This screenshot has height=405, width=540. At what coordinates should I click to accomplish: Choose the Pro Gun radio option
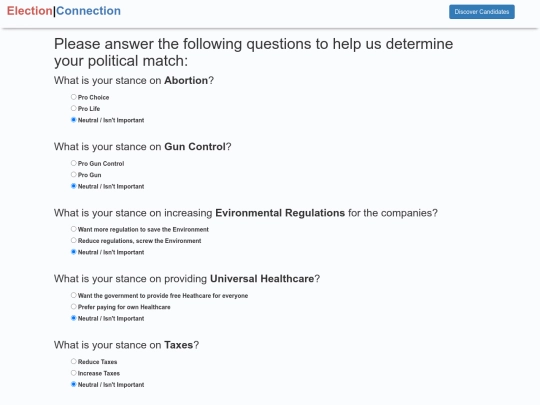point(73,175)
